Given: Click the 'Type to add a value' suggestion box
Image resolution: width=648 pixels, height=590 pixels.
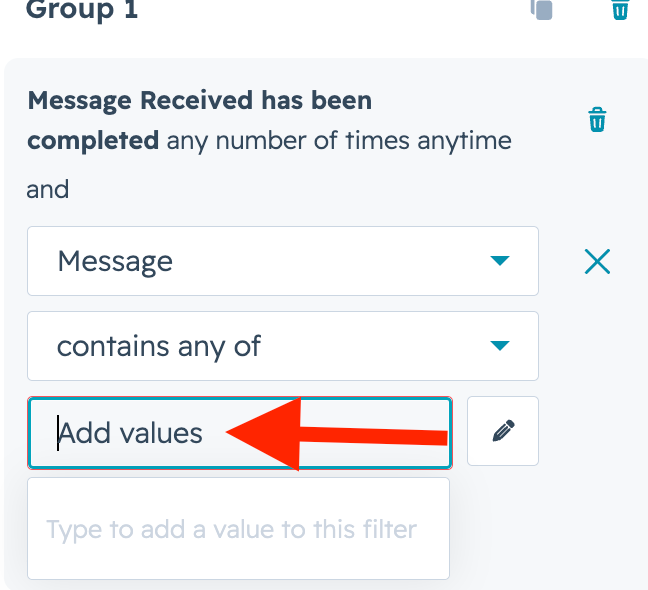Looking at the screenshot, I should click(x=238, y=529).
